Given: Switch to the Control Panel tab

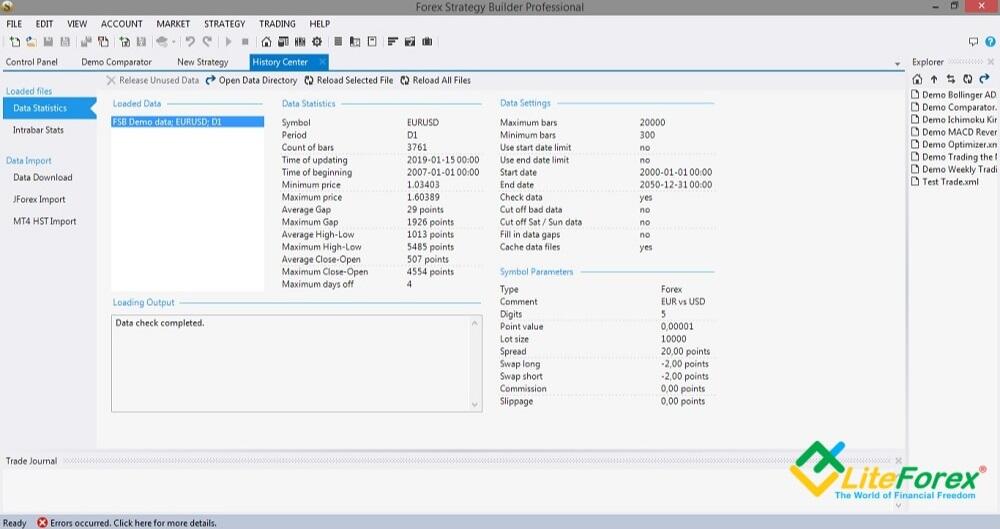Looking at the screenshot, I should point(31,62).
